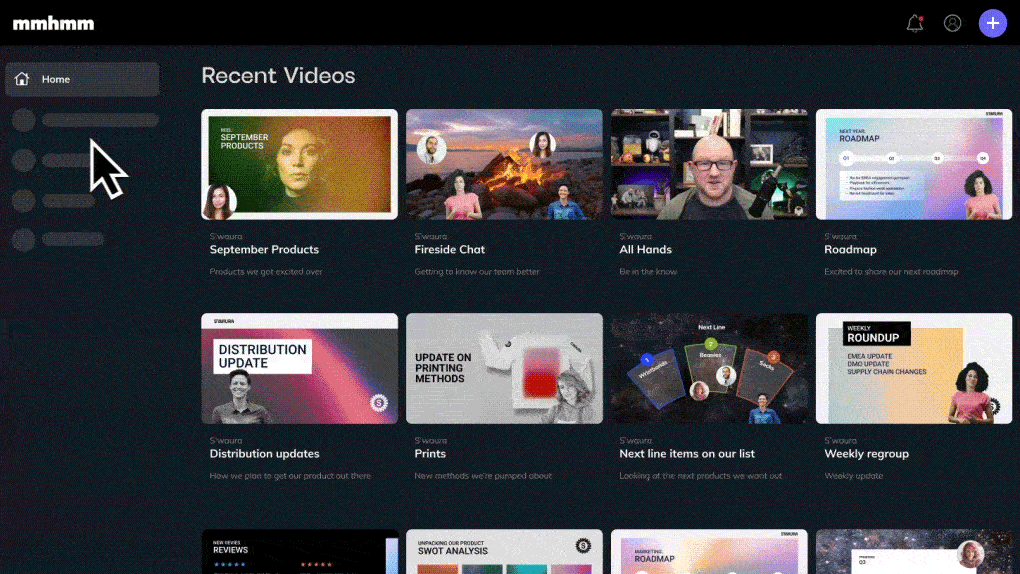Click the Home house icon in sidebar
1020x574 pixels.
22,79
